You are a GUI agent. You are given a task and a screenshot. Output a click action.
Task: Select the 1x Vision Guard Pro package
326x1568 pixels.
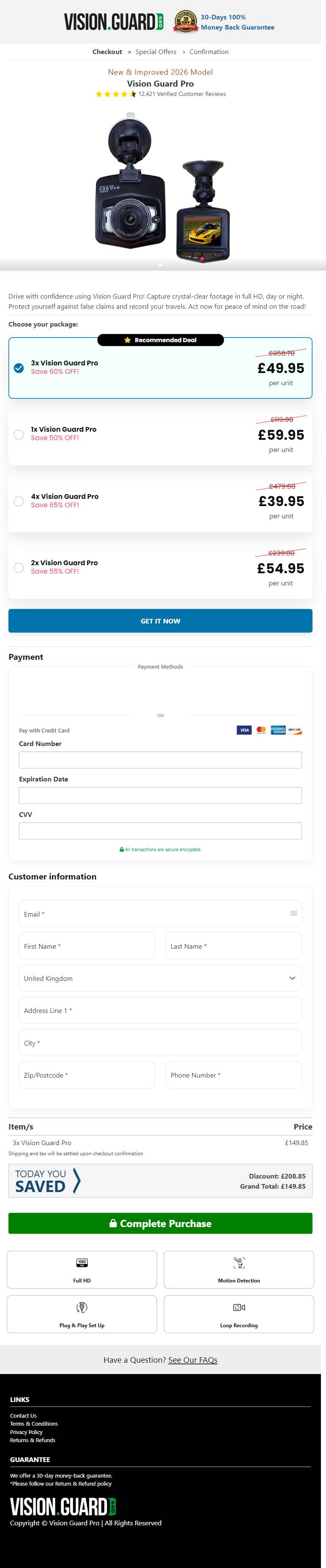tap(19, 435)
